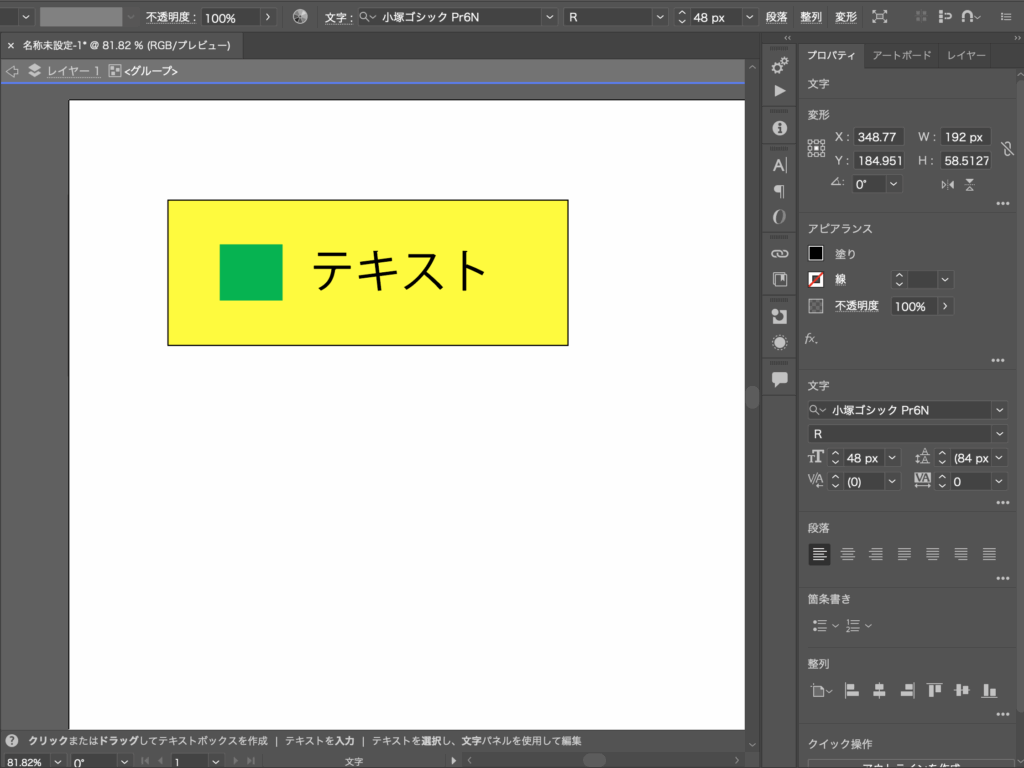This screenshot has width=1024, height=768.
Task: Open the rotation angle dropdown in 変形
Action: pyautogui.click(x=893, y=184)
